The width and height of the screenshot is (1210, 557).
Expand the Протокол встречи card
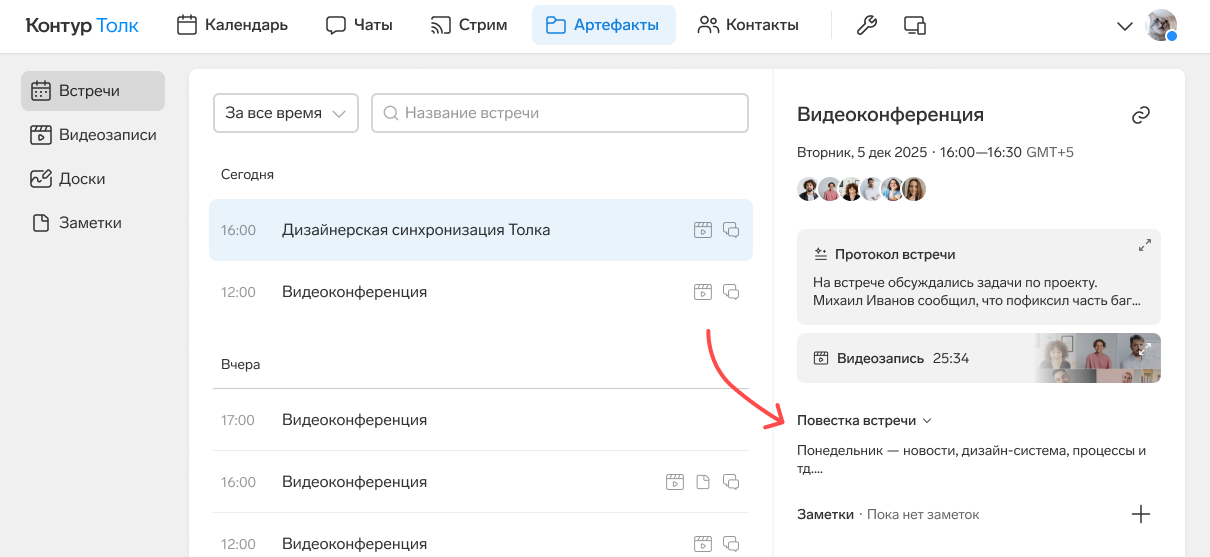point(1145,246)
